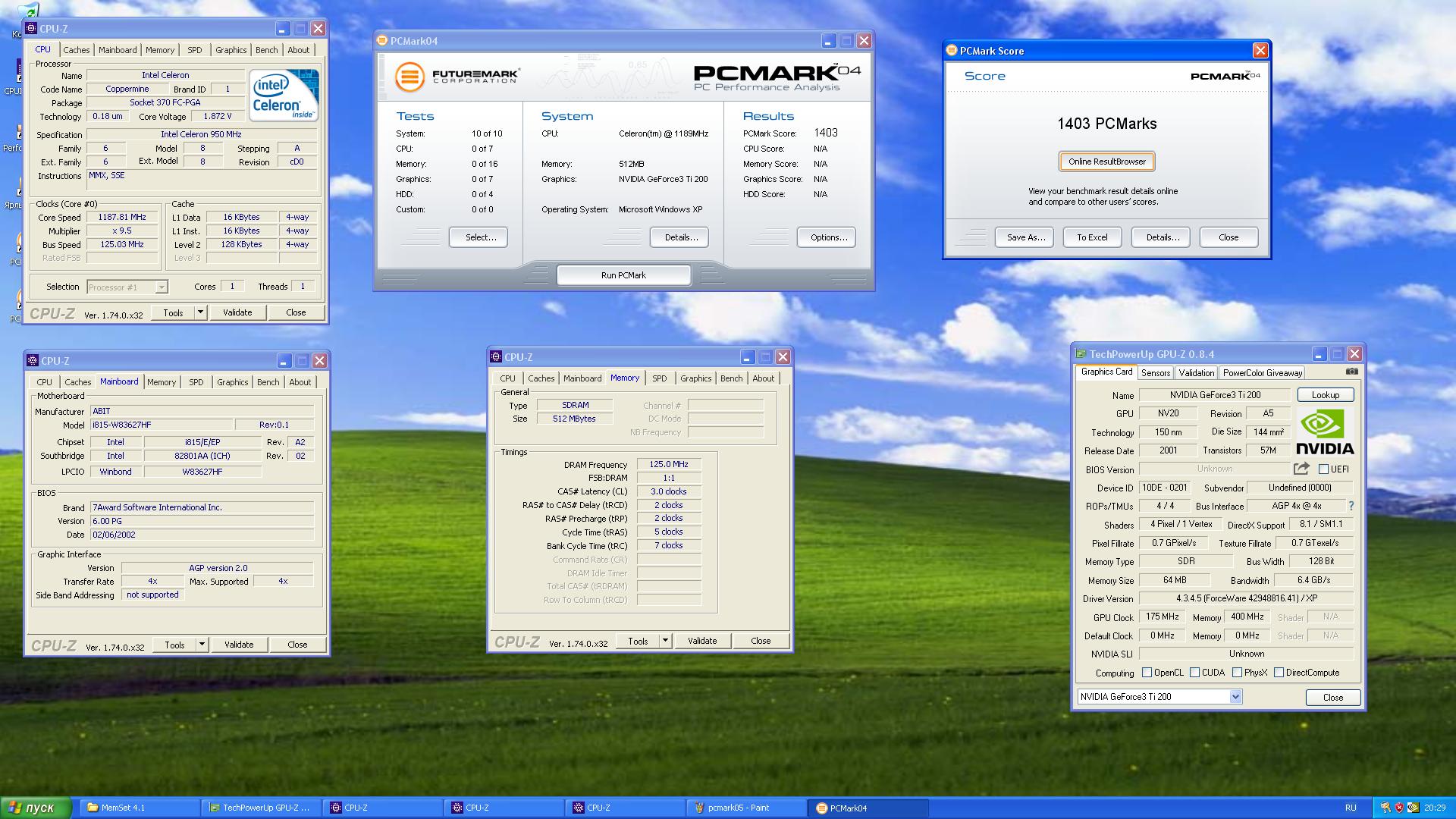Open About tab in CPU-Z Memory window
1456x819 pixels.
(764, 378)
